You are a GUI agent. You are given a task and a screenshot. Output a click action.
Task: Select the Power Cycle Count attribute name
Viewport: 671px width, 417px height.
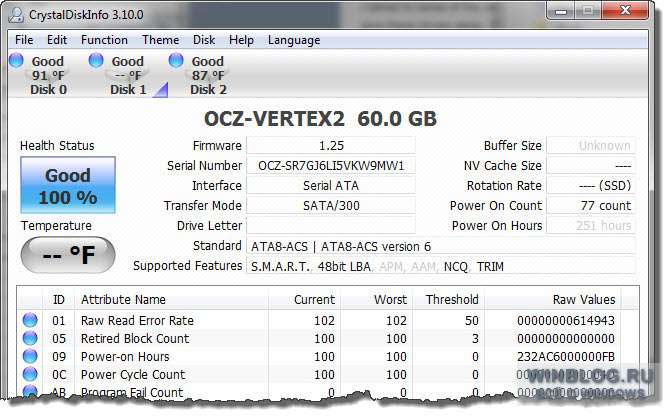133,375
